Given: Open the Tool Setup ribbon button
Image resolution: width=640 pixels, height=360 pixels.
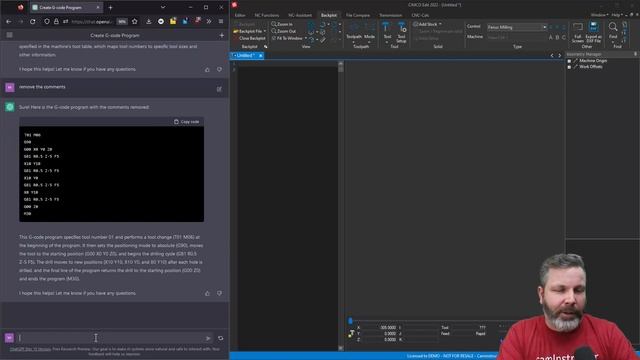Looking at the screenshot, I should tap(401, 33).
